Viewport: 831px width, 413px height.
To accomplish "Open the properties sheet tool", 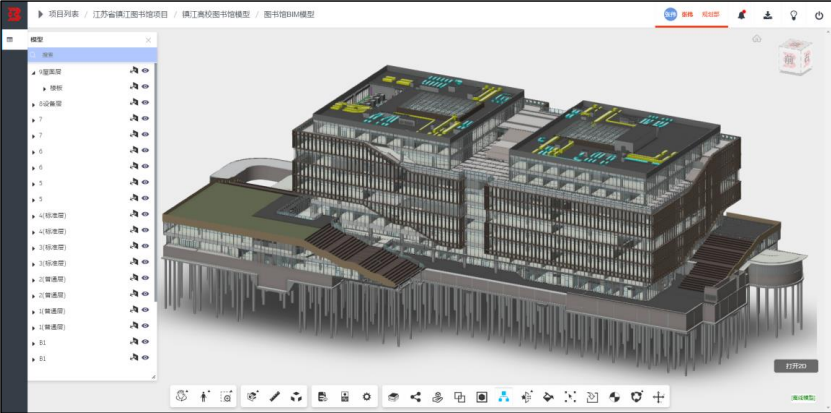I will [x=345, y=397].
